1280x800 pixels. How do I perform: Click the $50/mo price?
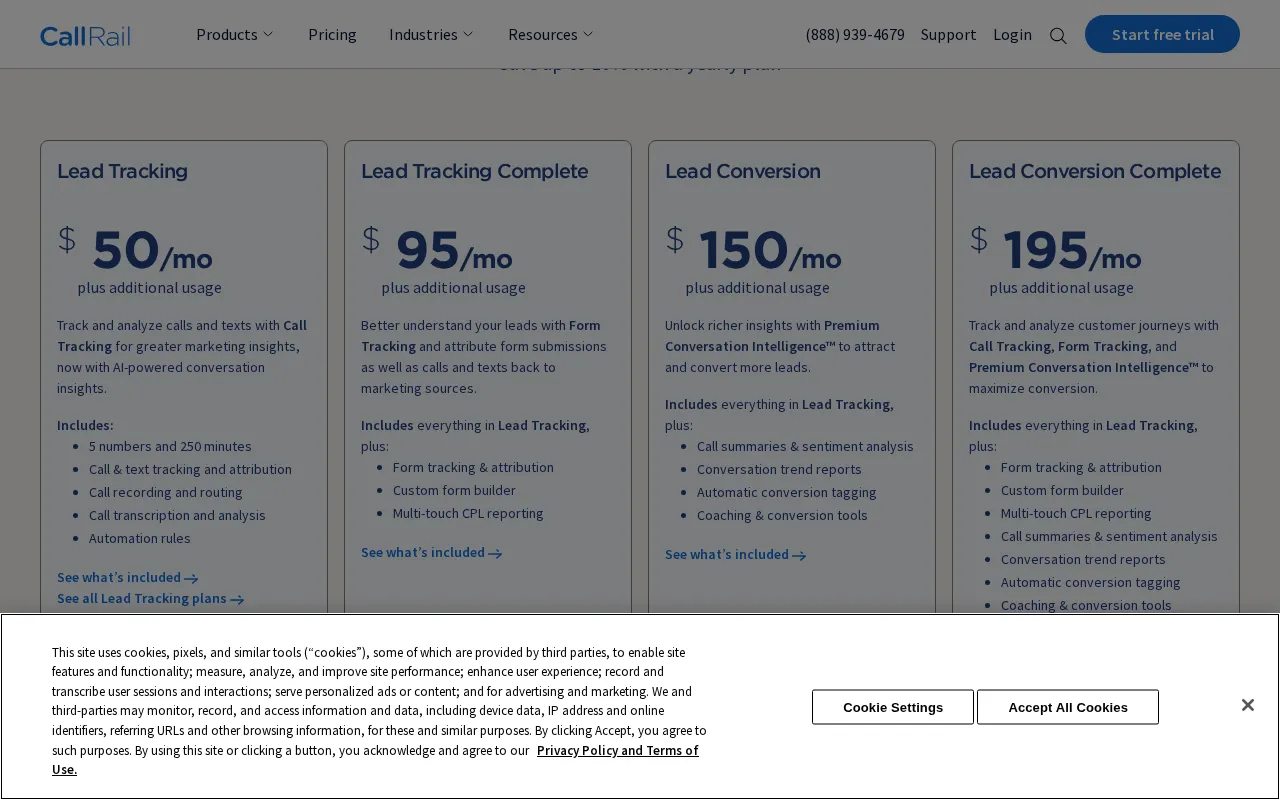click(135, 249)
